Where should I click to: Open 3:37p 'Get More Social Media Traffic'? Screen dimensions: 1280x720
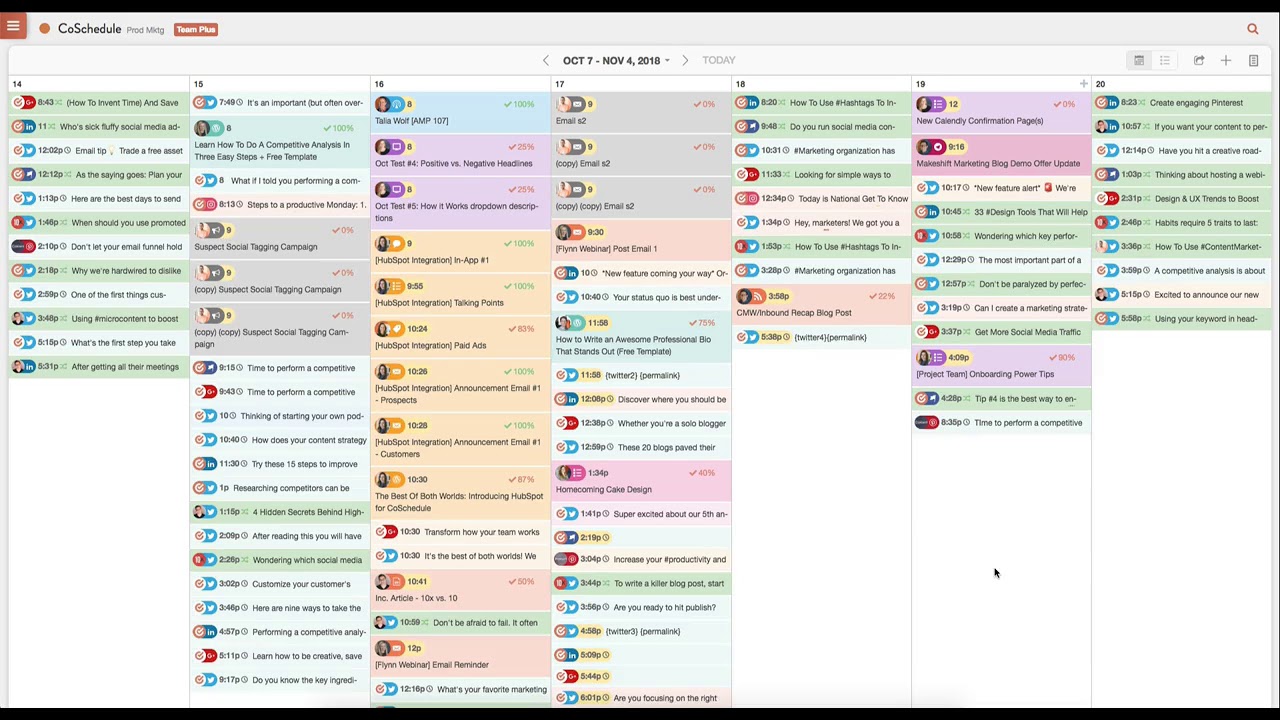(1001, 332)
